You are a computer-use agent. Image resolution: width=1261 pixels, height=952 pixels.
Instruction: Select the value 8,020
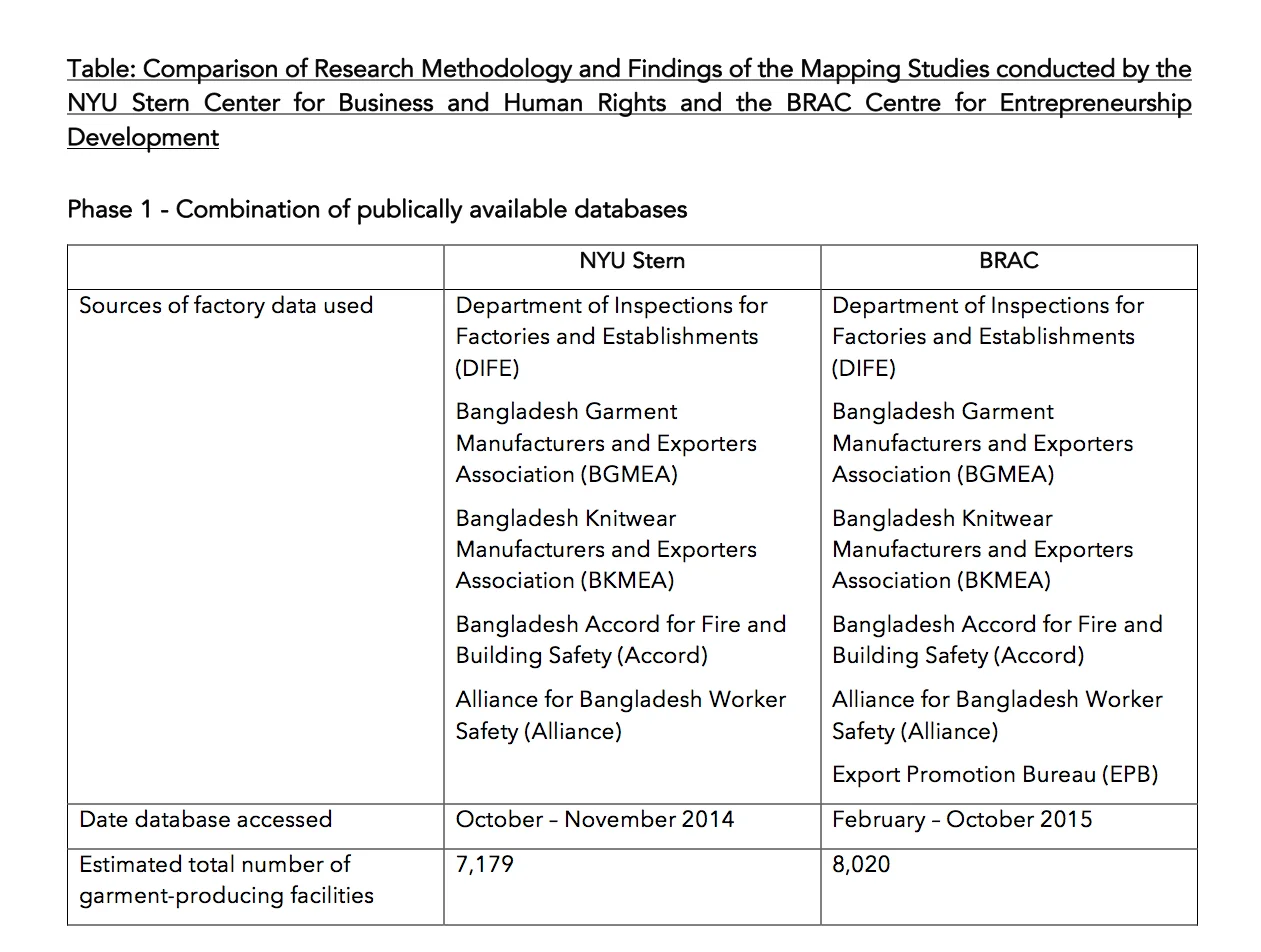[x=861, y=865]
